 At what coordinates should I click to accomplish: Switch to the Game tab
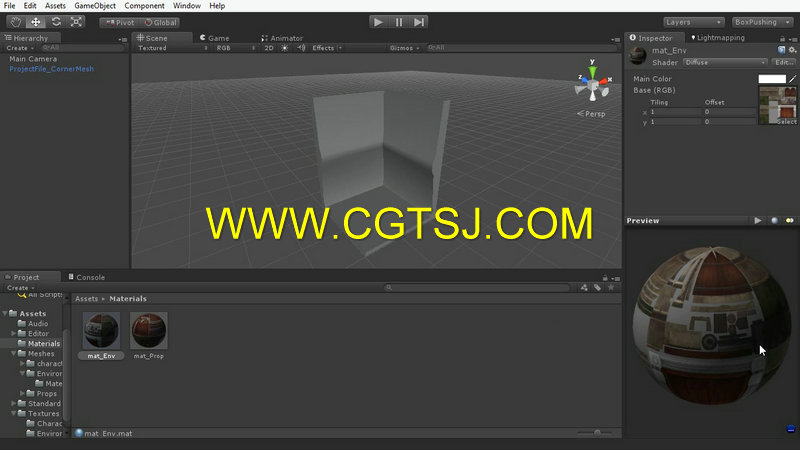pos(214,38)
